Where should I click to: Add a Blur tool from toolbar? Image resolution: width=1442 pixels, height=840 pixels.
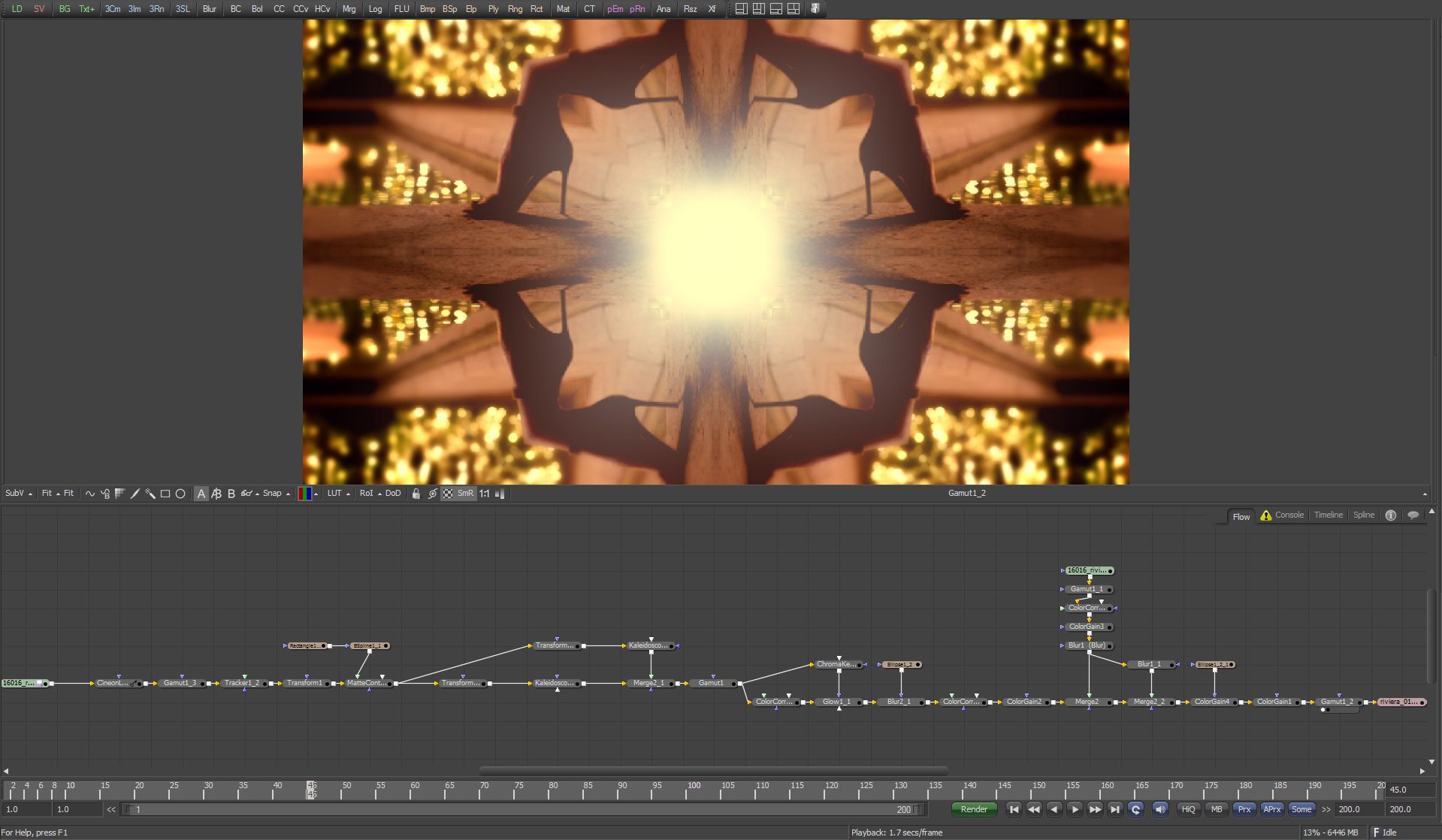[210, 9]
